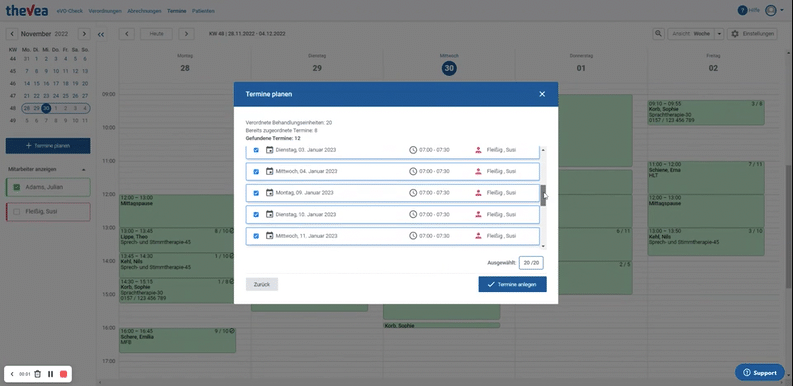Screen dimensions: 793x386
Task: Click clock icon in Dienstag, 10. Januar row
Action: (413, 215)
